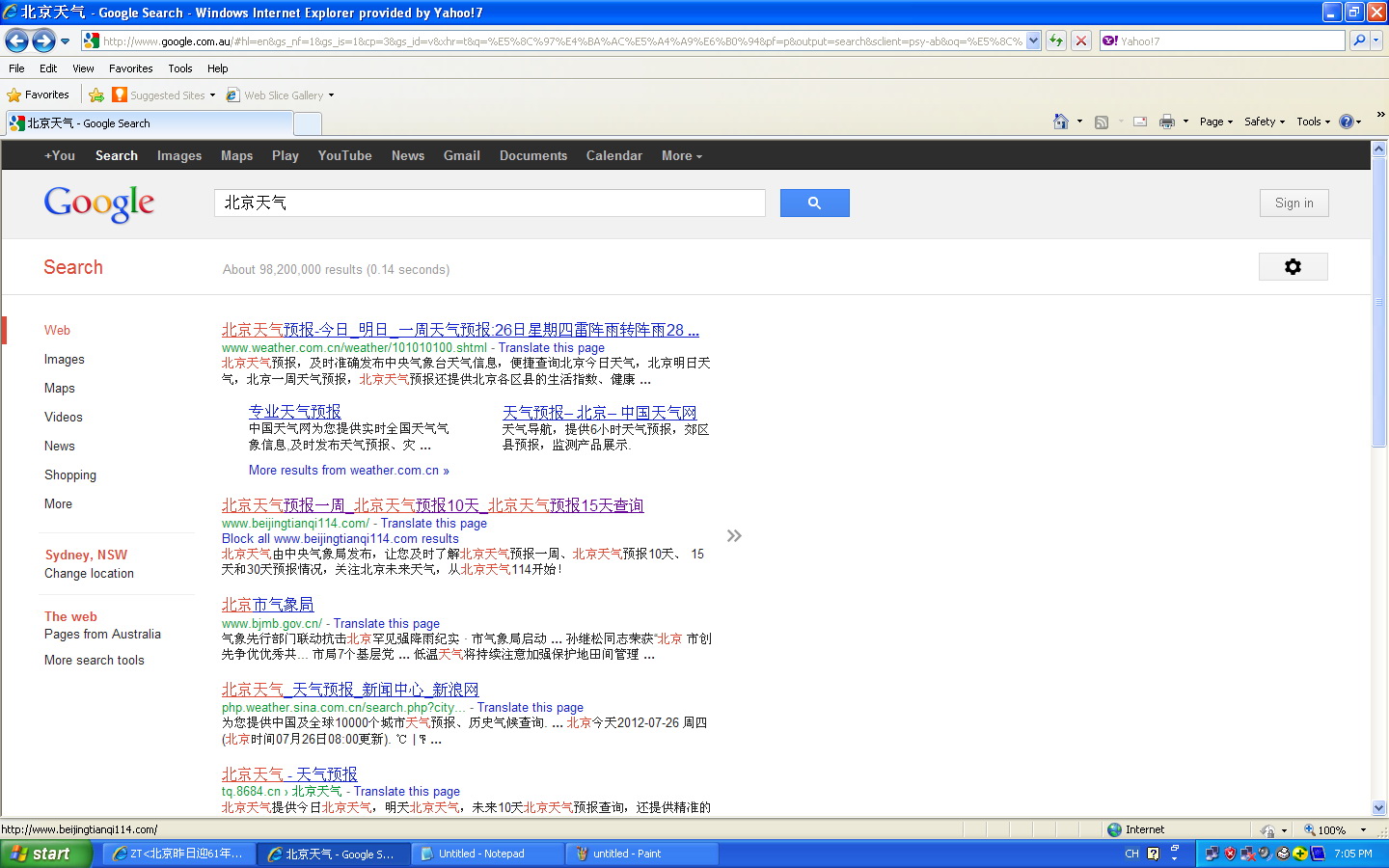
Task: Go back with the browser Back arrow
Action: 16,41
